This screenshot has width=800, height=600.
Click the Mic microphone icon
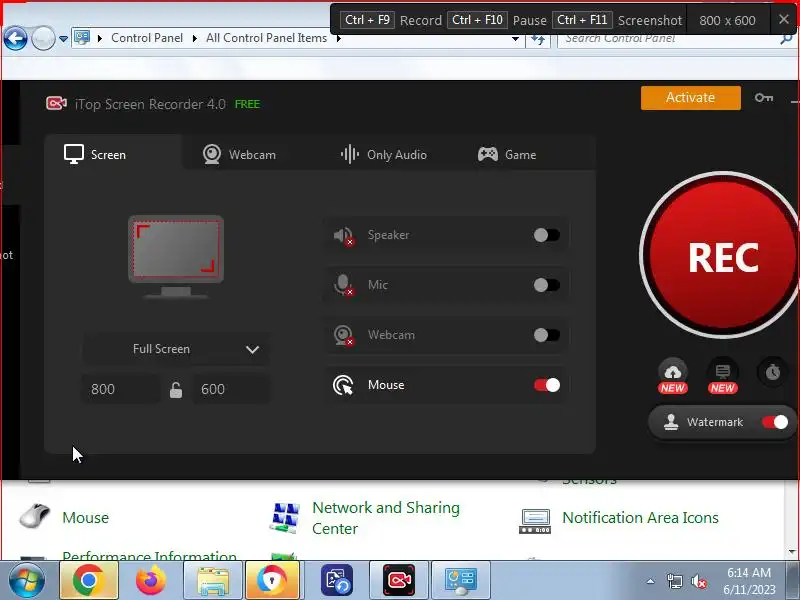point(343,285)
